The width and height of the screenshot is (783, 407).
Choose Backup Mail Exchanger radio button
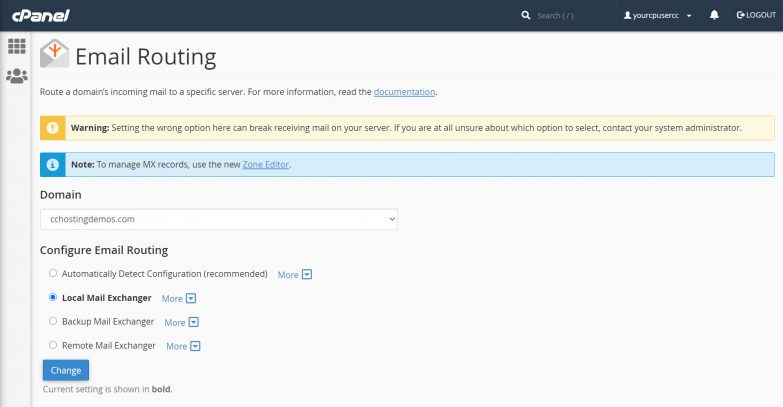click(53, 322)
